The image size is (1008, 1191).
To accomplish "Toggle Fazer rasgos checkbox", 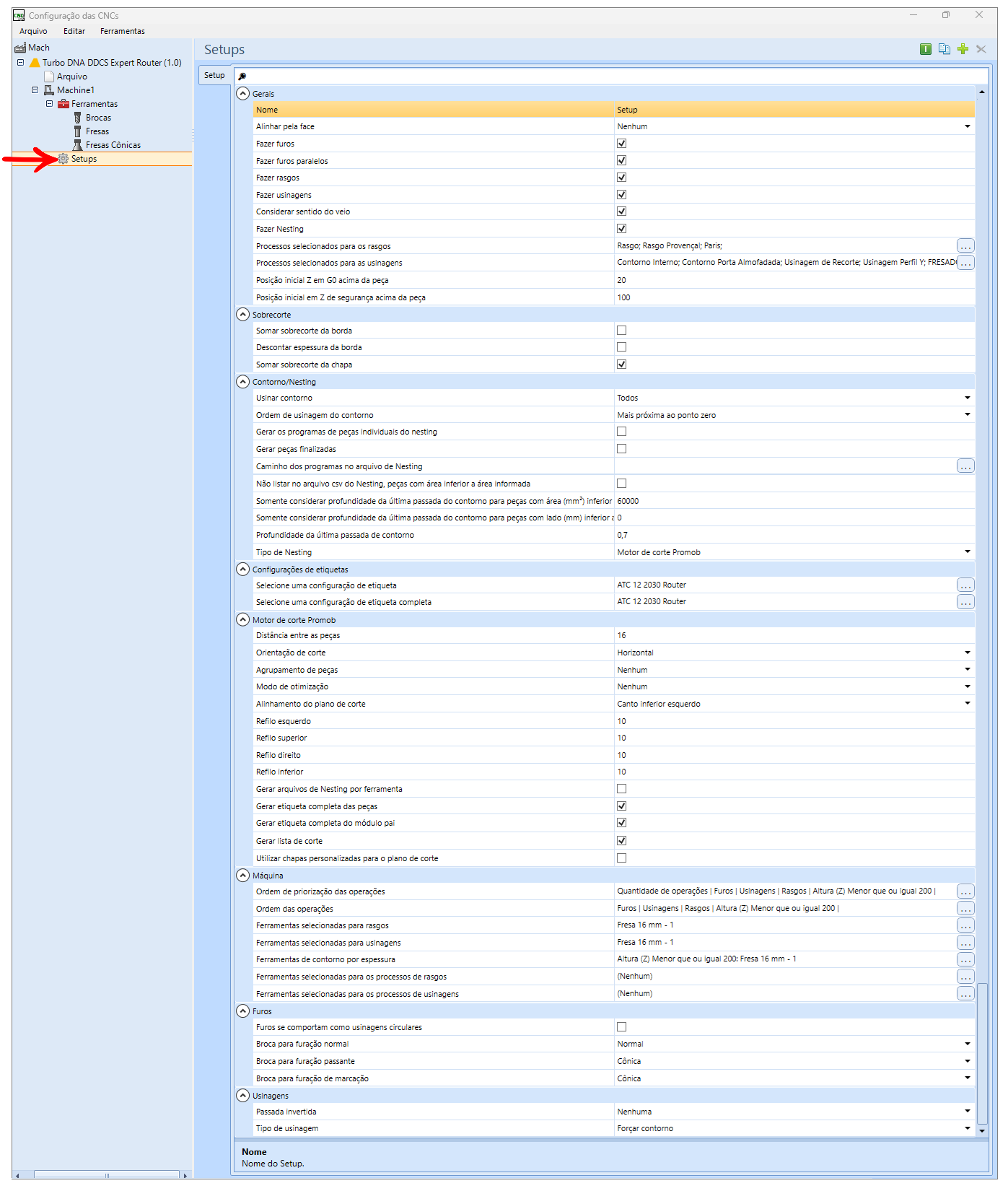I will (621, 178).
